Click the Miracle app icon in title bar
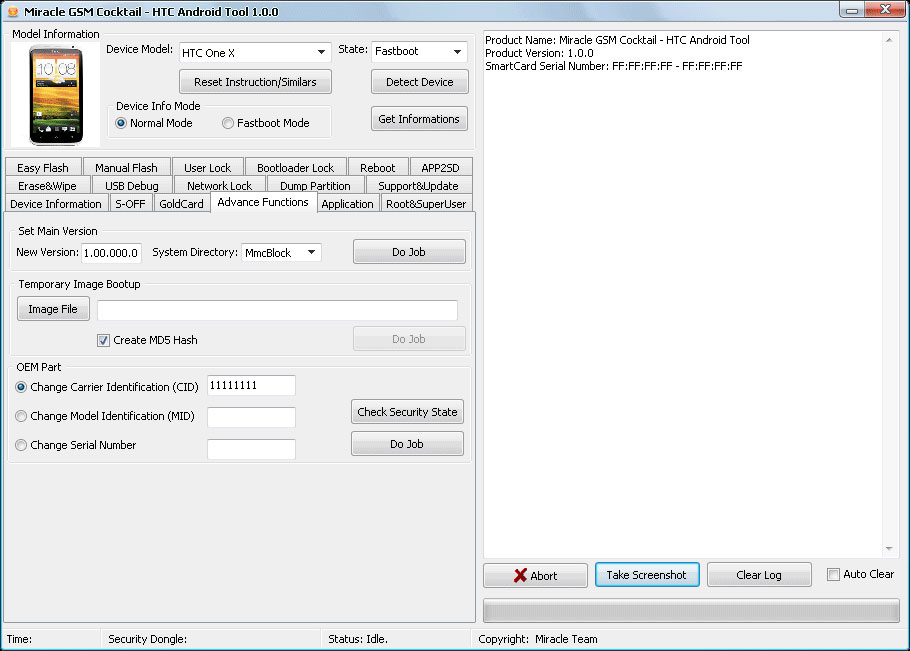 tap(12, 12)
